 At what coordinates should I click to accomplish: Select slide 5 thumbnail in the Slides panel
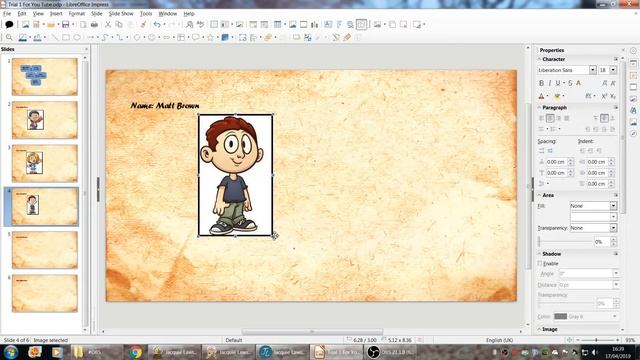pyautogui.click(x=44, y=250)
